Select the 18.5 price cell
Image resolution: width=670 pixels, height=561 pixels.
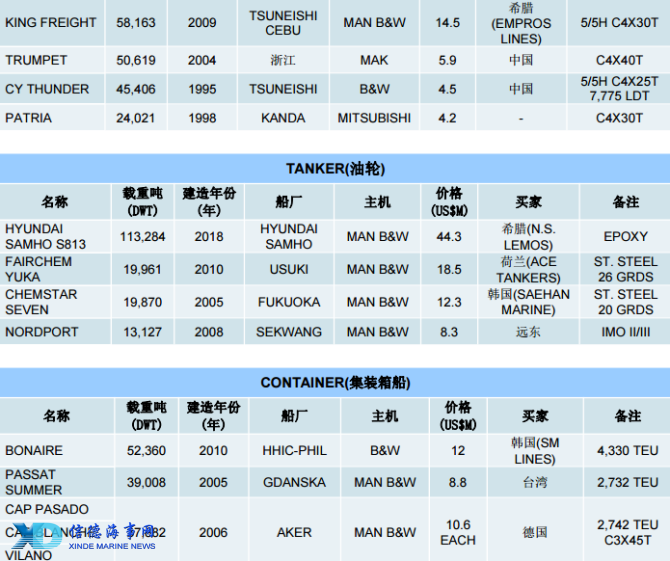click(449, 269)
